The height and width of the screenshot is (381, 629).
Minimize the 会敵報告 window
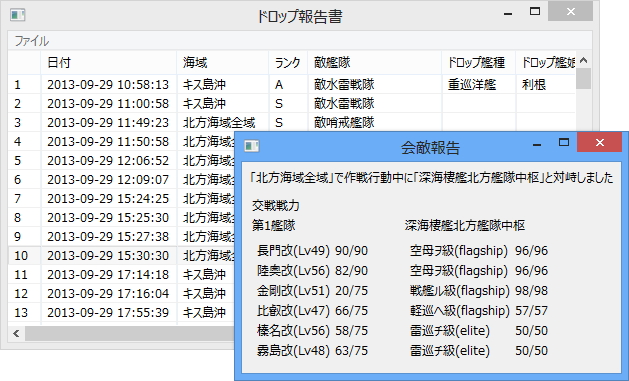[537, 144]
